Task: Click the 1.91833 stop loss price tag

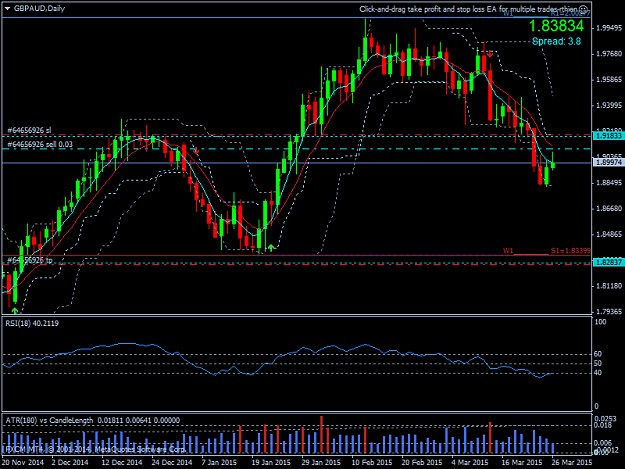Action: click(x=608, y=136)
